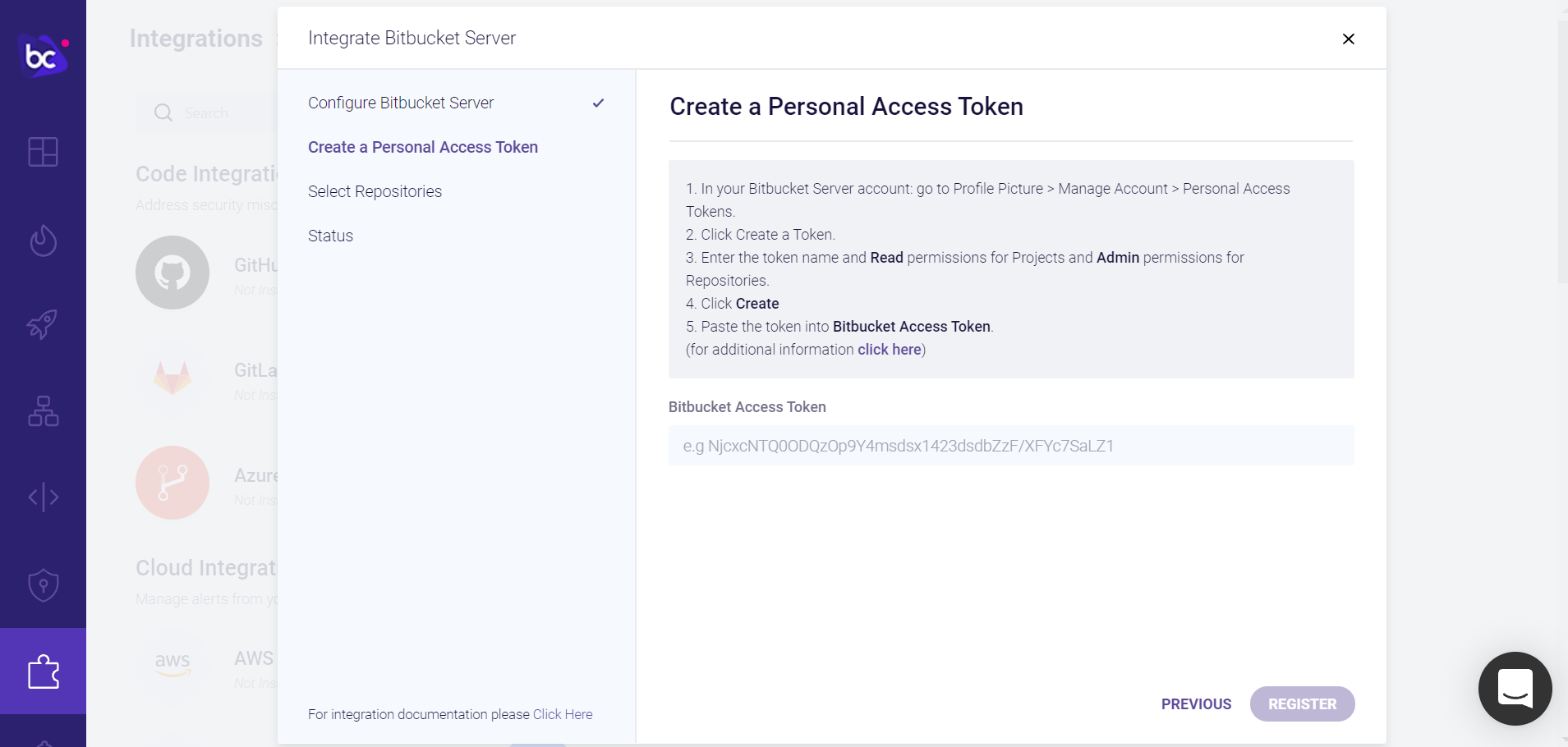1568x747 pixels.
Task: Click the 'Bitbucket Access Token' field label
Action: tap(747, 407)
